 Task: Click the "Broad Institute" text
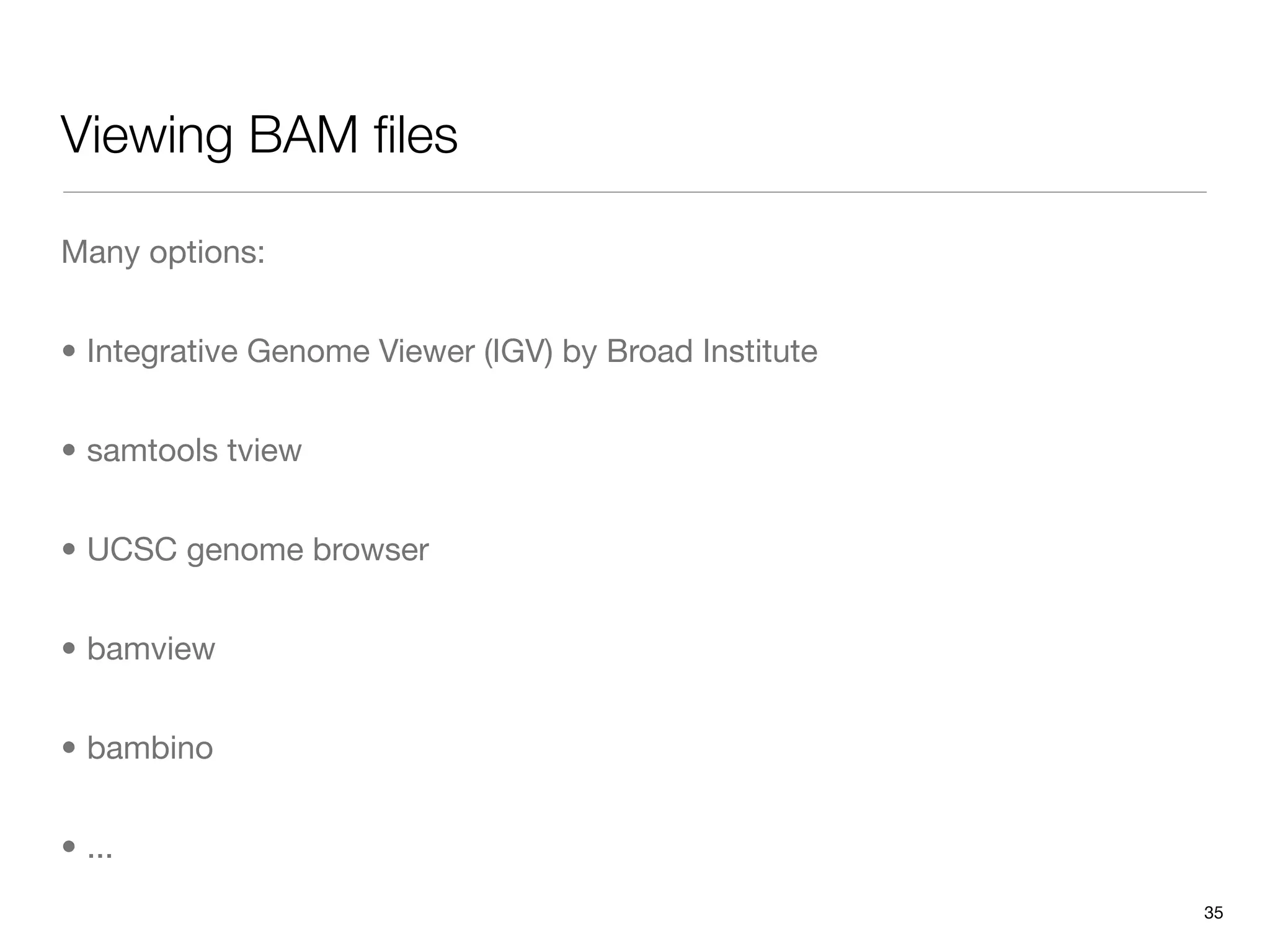coord(711,351)
